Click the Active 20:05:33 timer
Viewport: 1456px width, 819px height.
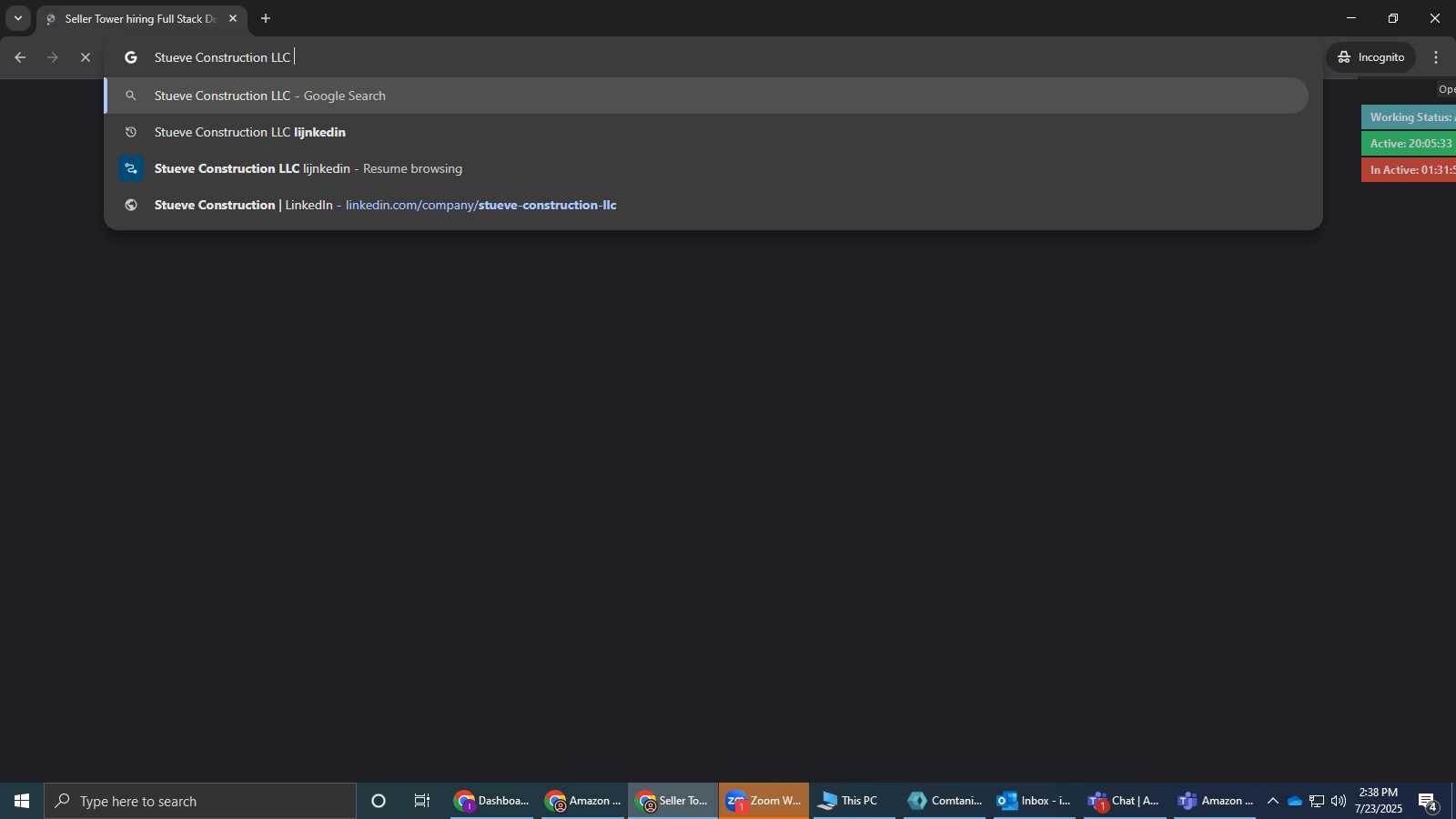tap(1409, 144)
